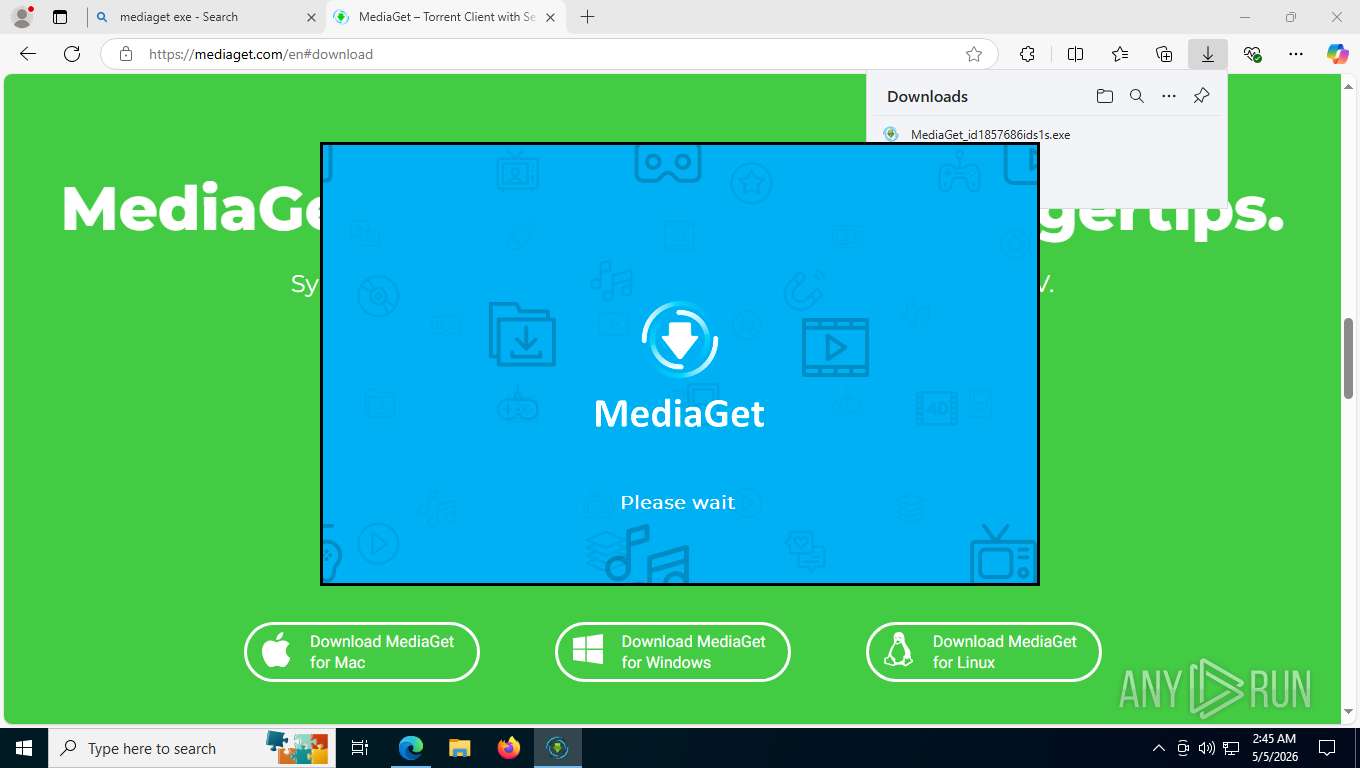Open the Edge profile avatar

22,17
